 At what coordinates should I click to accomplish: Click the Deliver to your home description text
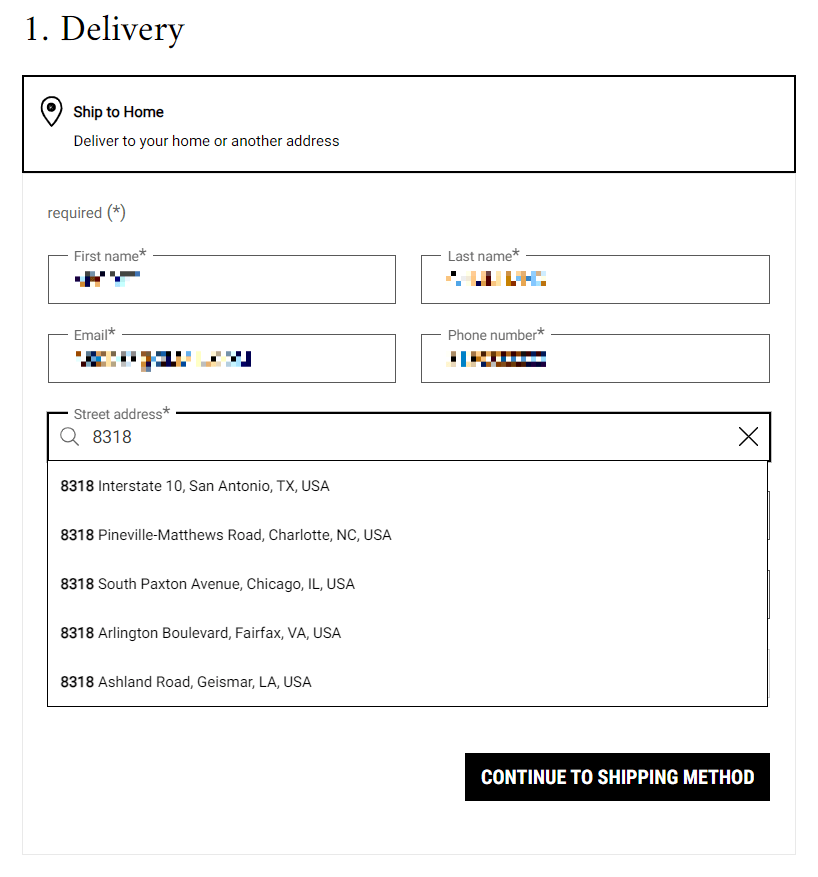[x=206, y=140]
